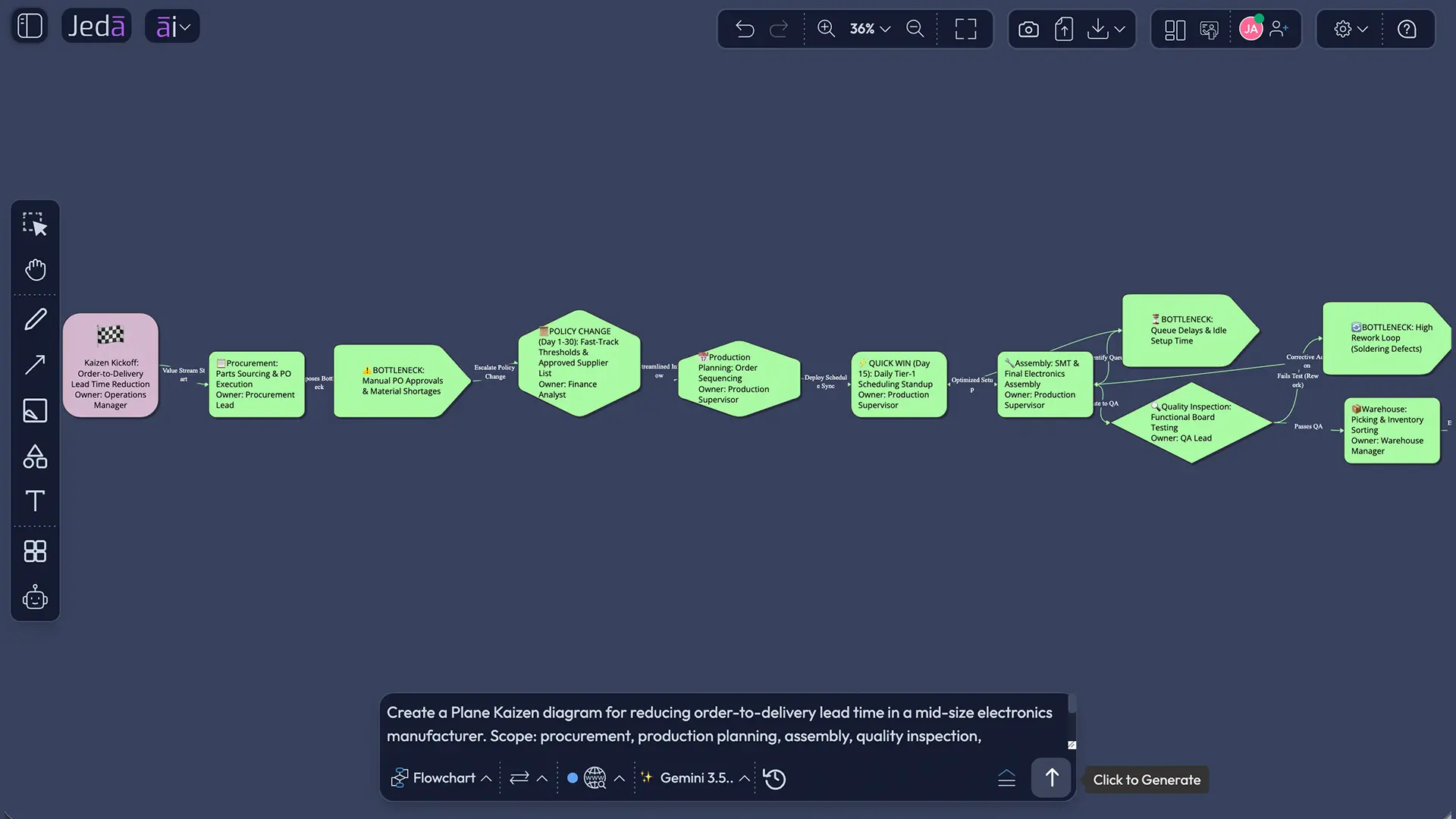Image resolution: width=1456 pixels, height=819 pixels.
Task: Click the prompt box scrollbar
Action: 1072,704
